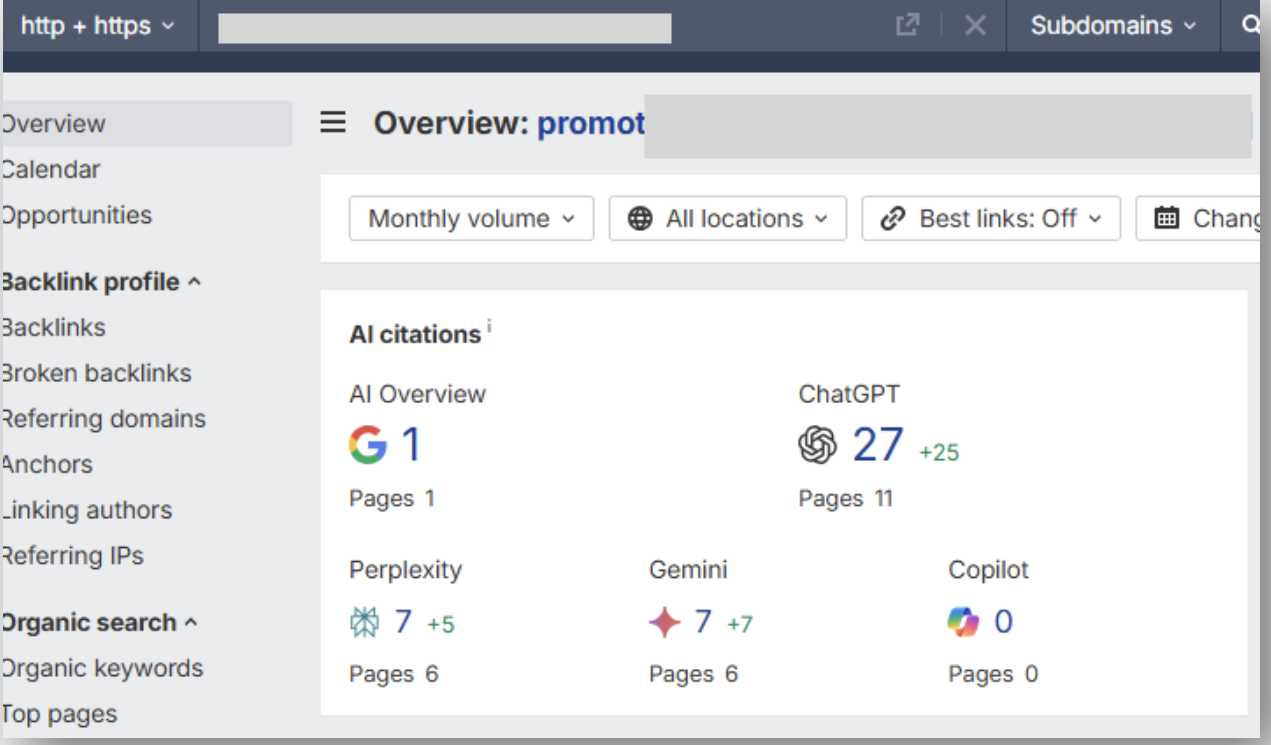
Task: Open the Anchors report
Action: coord(46,465)
